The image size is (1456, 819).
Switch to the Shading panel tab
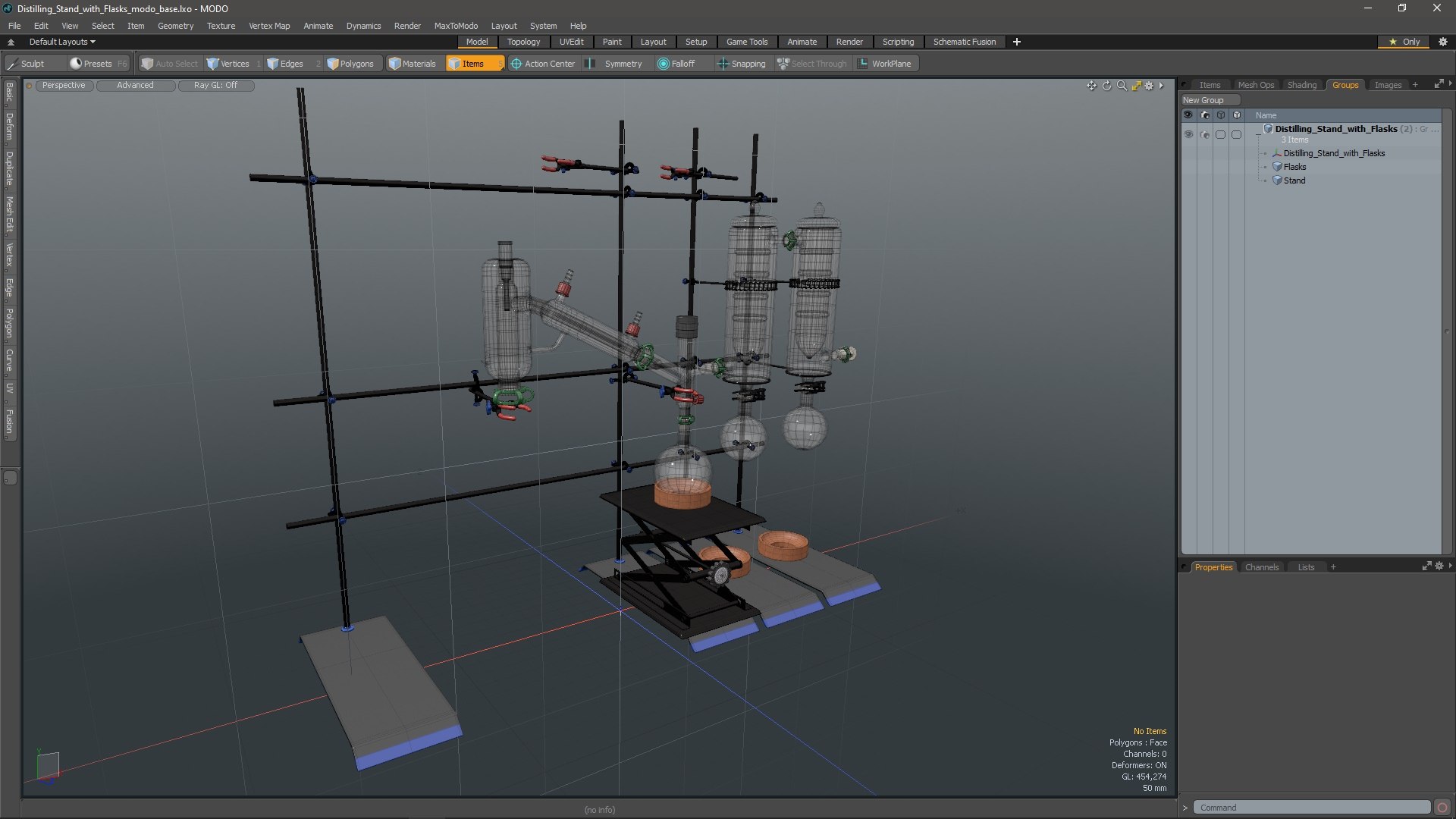pos(1301,85)
